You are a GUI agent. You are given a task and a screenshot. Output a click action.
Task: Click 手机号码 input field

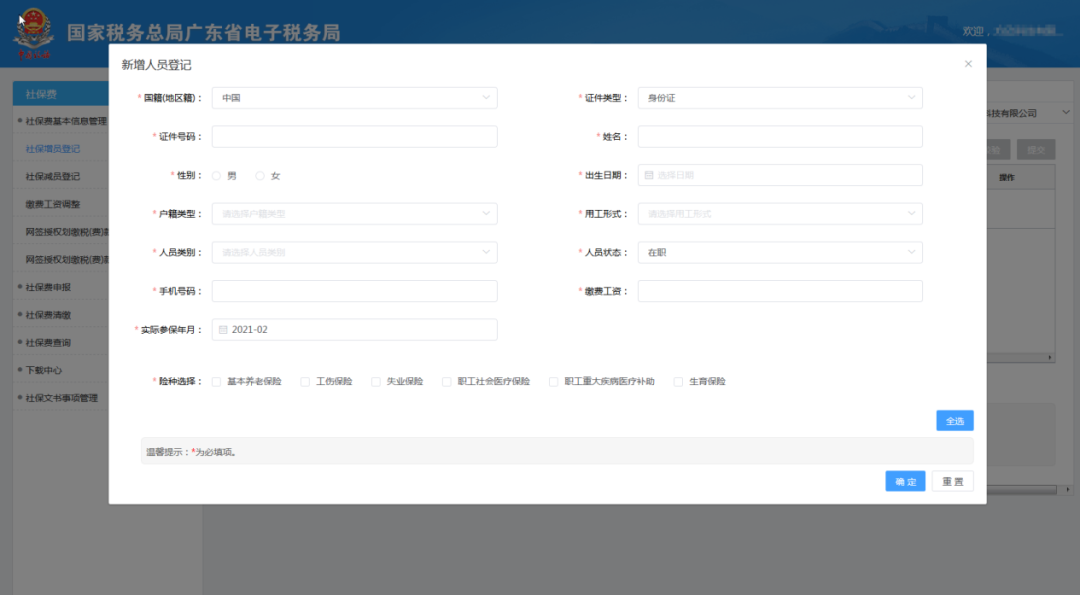[x=355, y=291]
